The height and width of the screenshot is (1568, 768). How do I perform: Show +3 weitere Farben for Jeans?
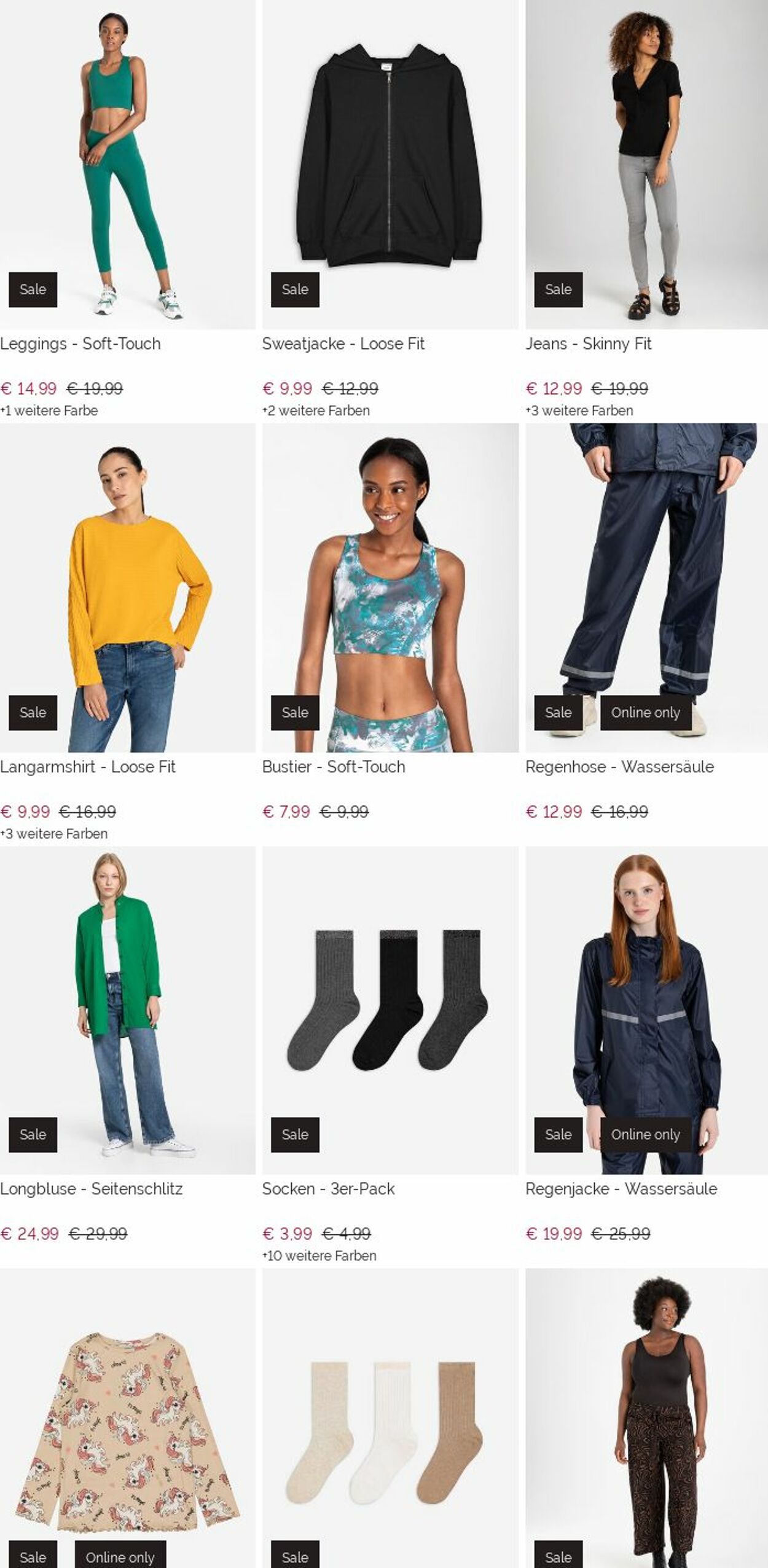[x=579, y=410]
